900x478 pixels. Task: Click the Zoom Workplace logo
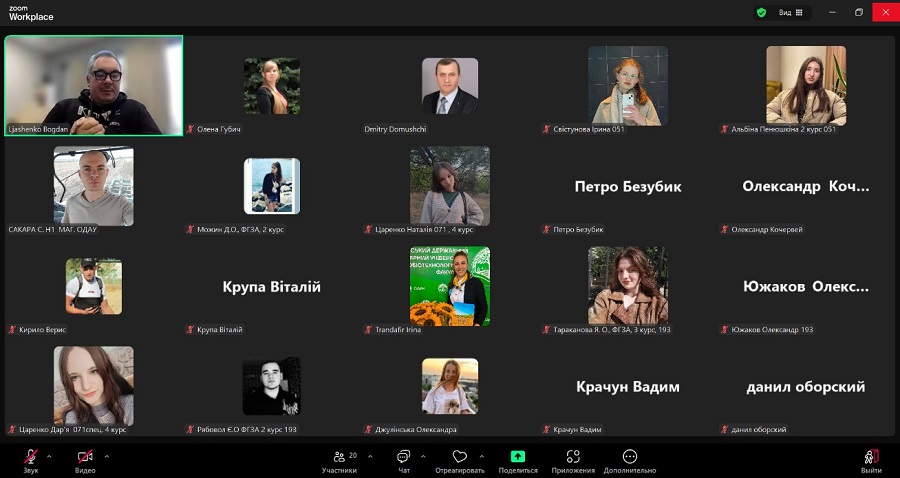click(31, 13)
